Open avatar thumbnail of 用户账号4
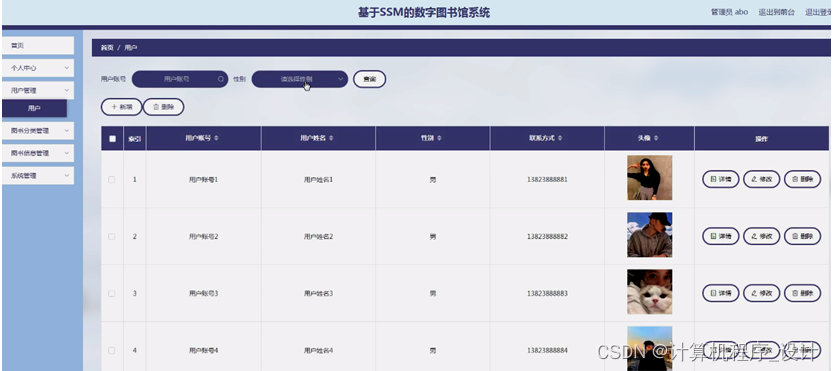 649,348
